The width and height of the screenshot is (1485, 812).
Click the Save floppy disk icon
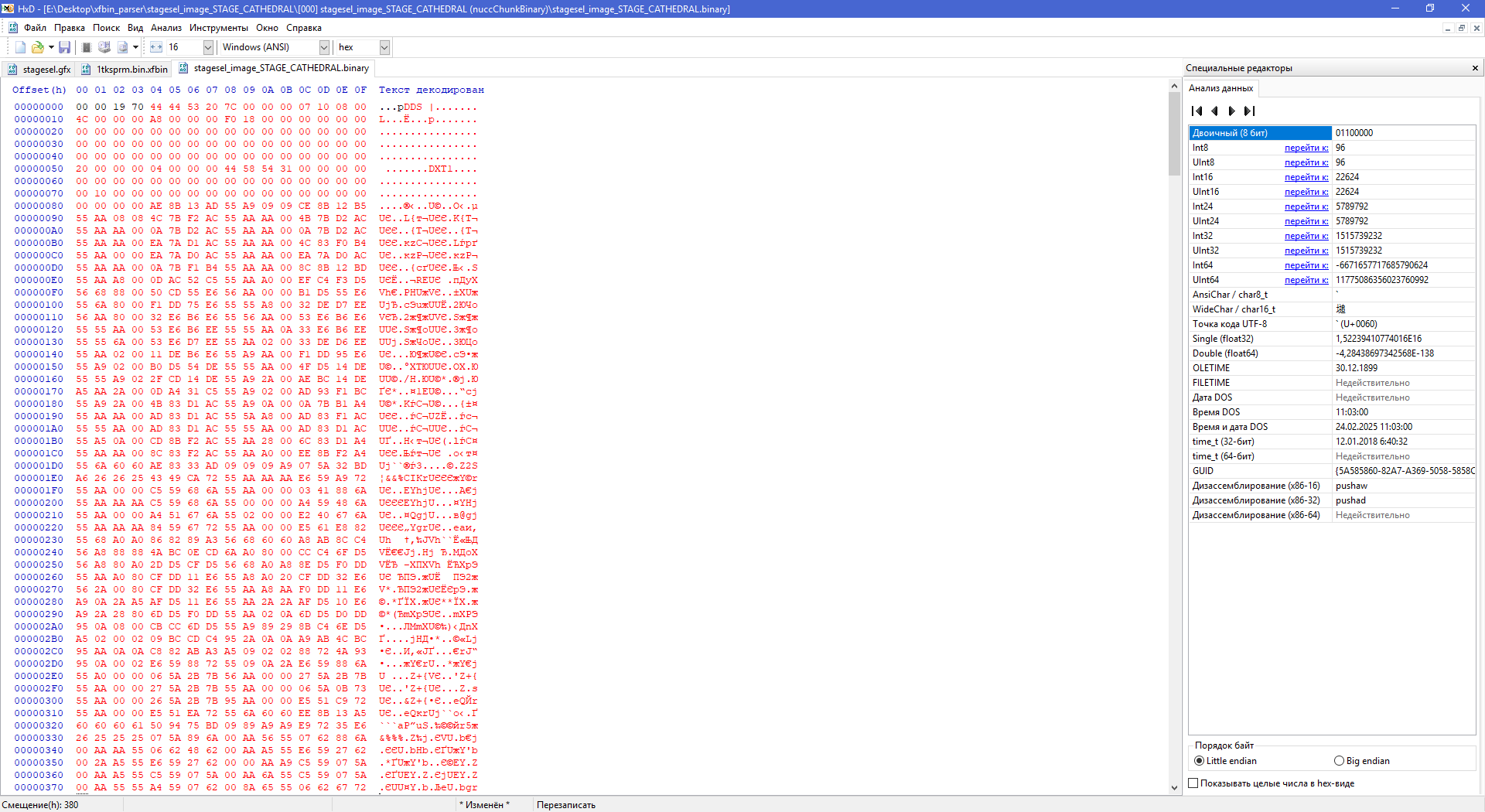(x=65, y=47)
